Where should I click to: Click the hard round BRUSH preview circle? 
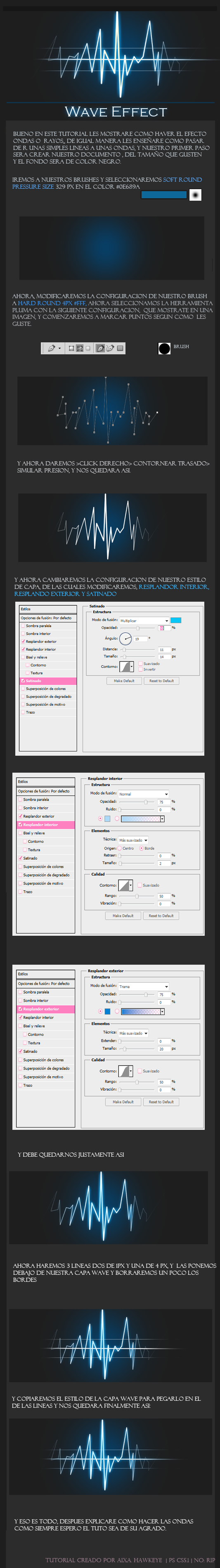164,348
